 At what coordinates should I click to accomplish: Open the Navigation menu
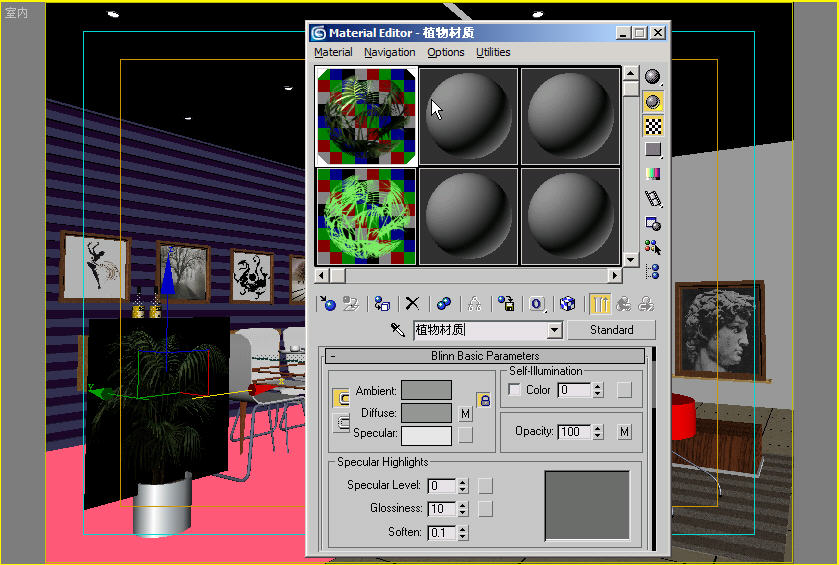click(389, 52)
